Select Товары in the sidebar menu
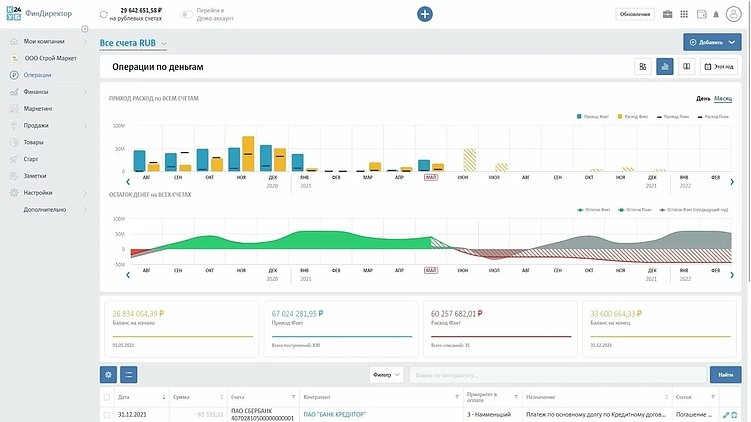The image size is (751, 422). click(x=36, y=142)
